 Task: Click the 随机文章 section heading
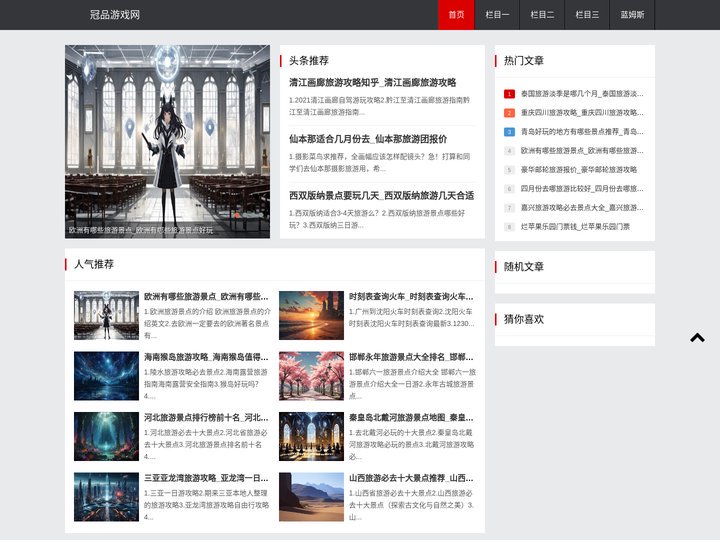523,267
